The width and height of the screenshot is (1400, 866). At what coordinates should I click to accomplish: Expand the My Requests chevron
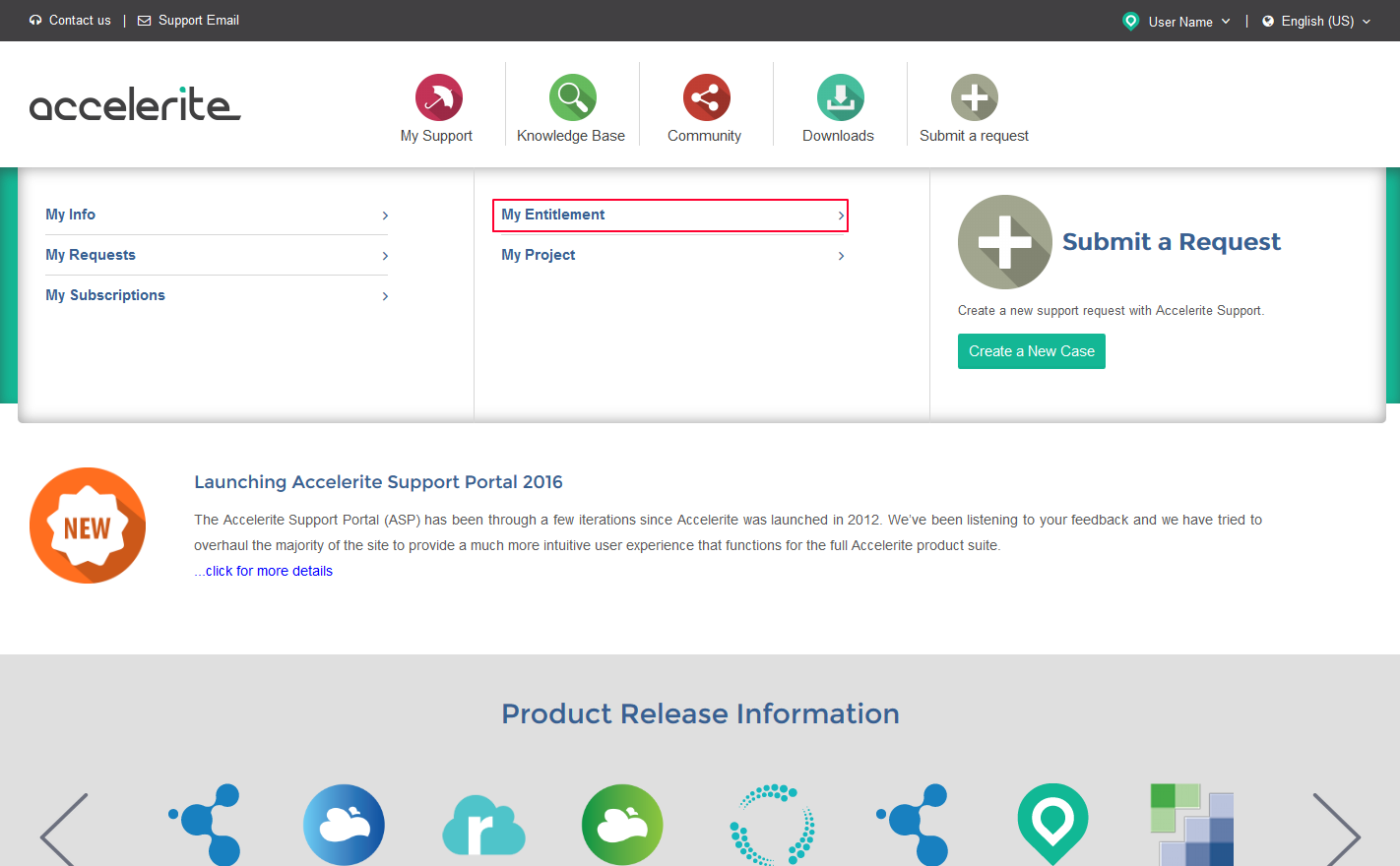tap(385, 256)
